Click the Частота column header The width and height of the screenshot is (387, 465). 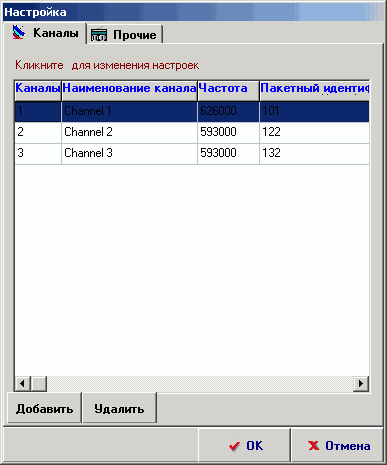[x=228, y=90]
